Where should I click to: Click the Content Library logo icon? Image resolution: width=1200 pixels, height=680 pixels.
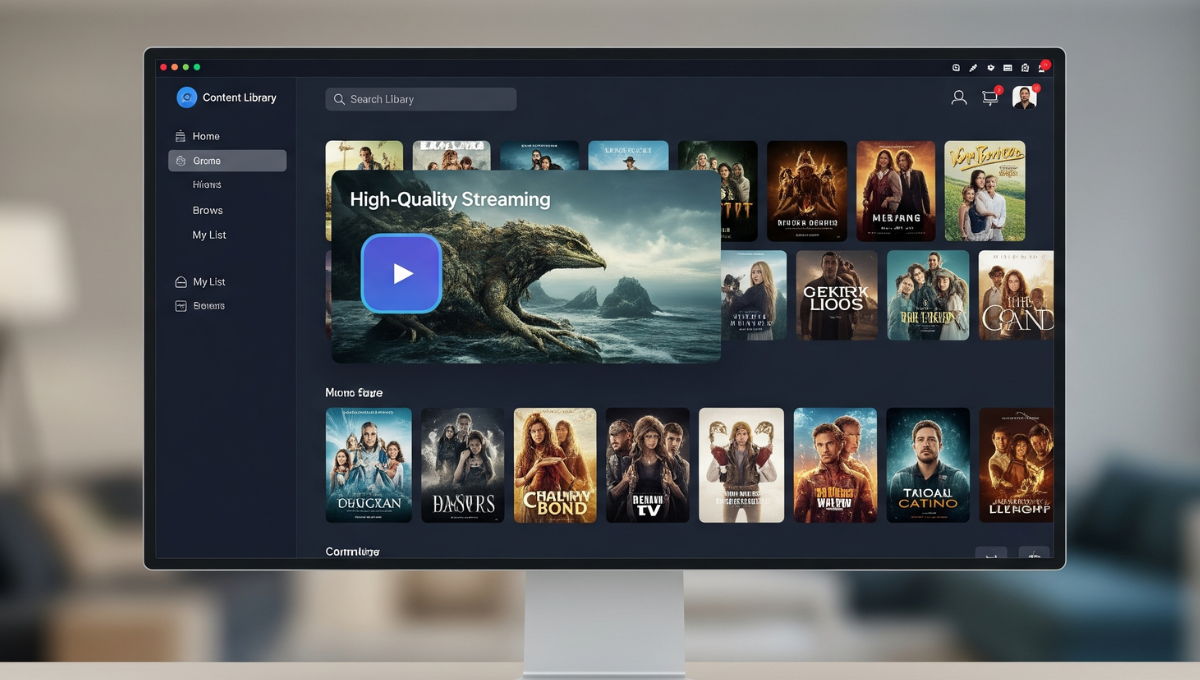tap(187, 97)
